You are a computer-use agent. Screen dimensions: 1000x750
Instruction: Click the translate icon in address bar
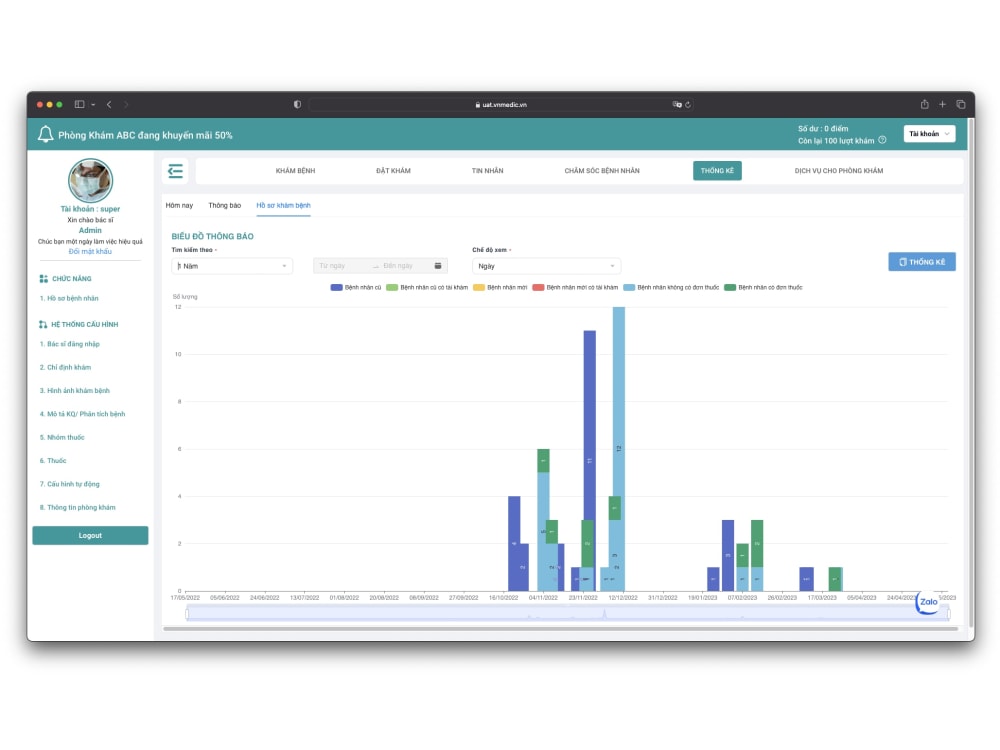(677, 105)
